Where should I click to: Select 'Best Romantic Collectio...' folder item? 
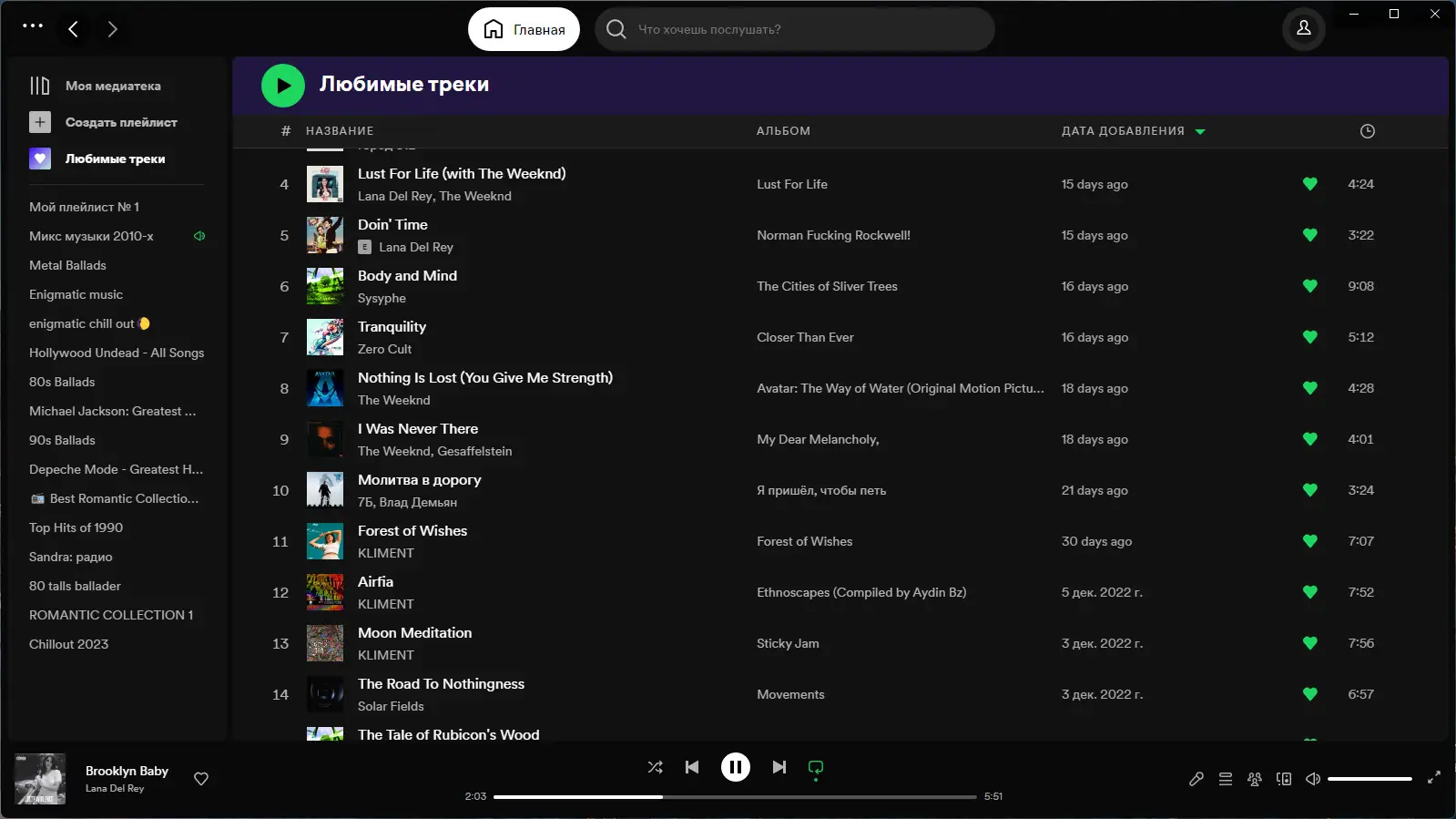click(114, 498)
